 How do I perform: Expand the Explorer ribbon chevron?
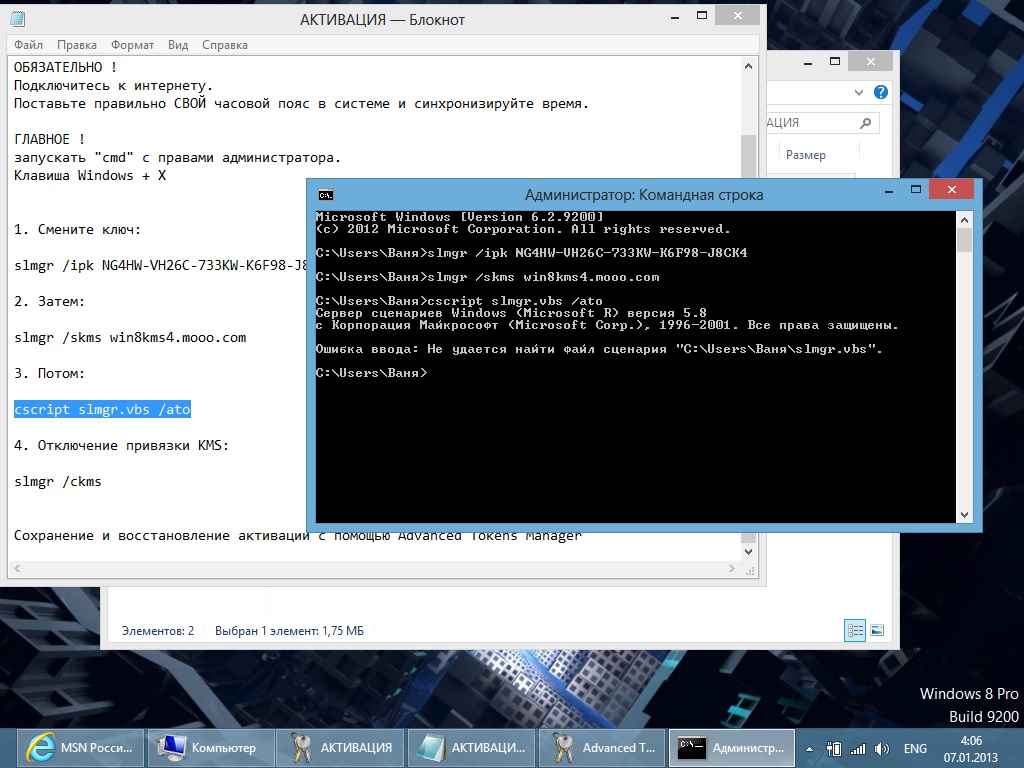[x=859, y=92]
